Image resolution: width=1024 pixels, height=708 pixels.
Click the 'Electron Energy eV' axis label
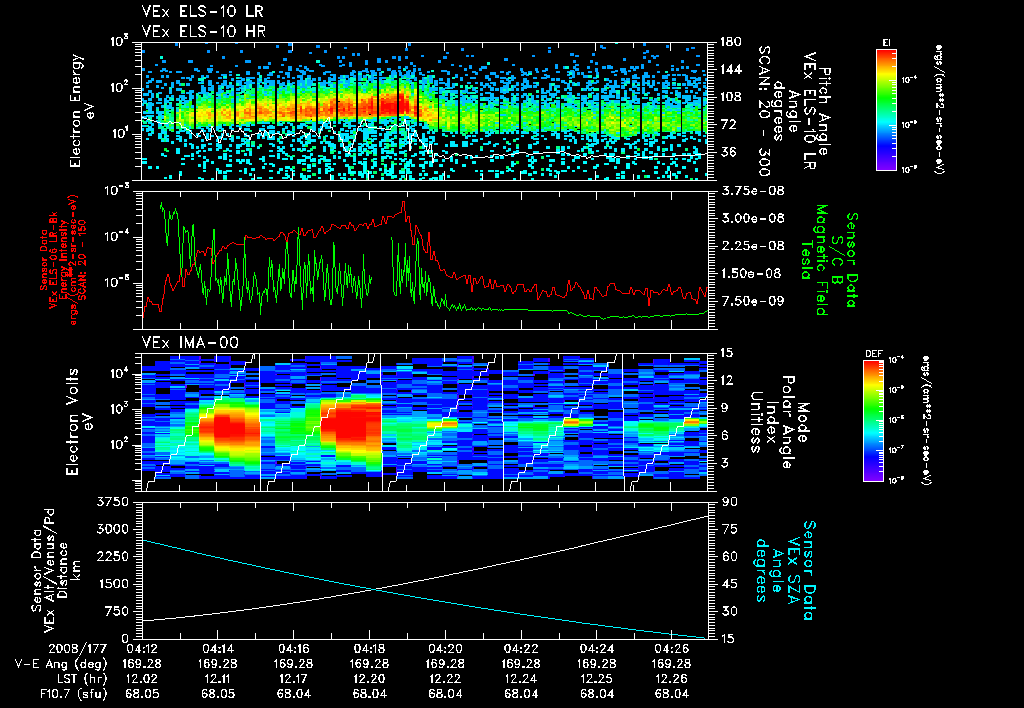pyautogui.click(x=82, y=111)
